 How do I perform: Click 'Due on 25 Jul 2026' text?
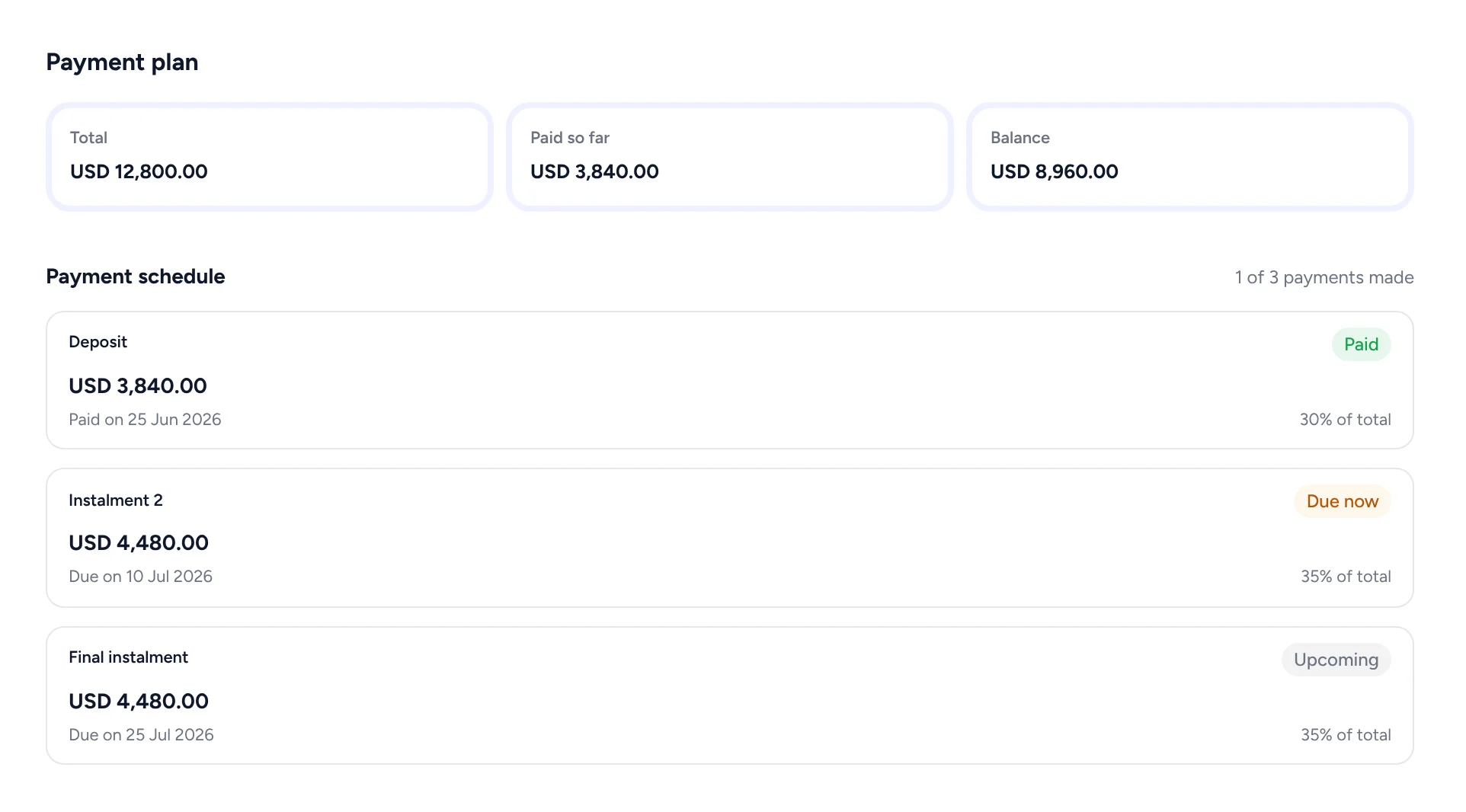(141, 735)
